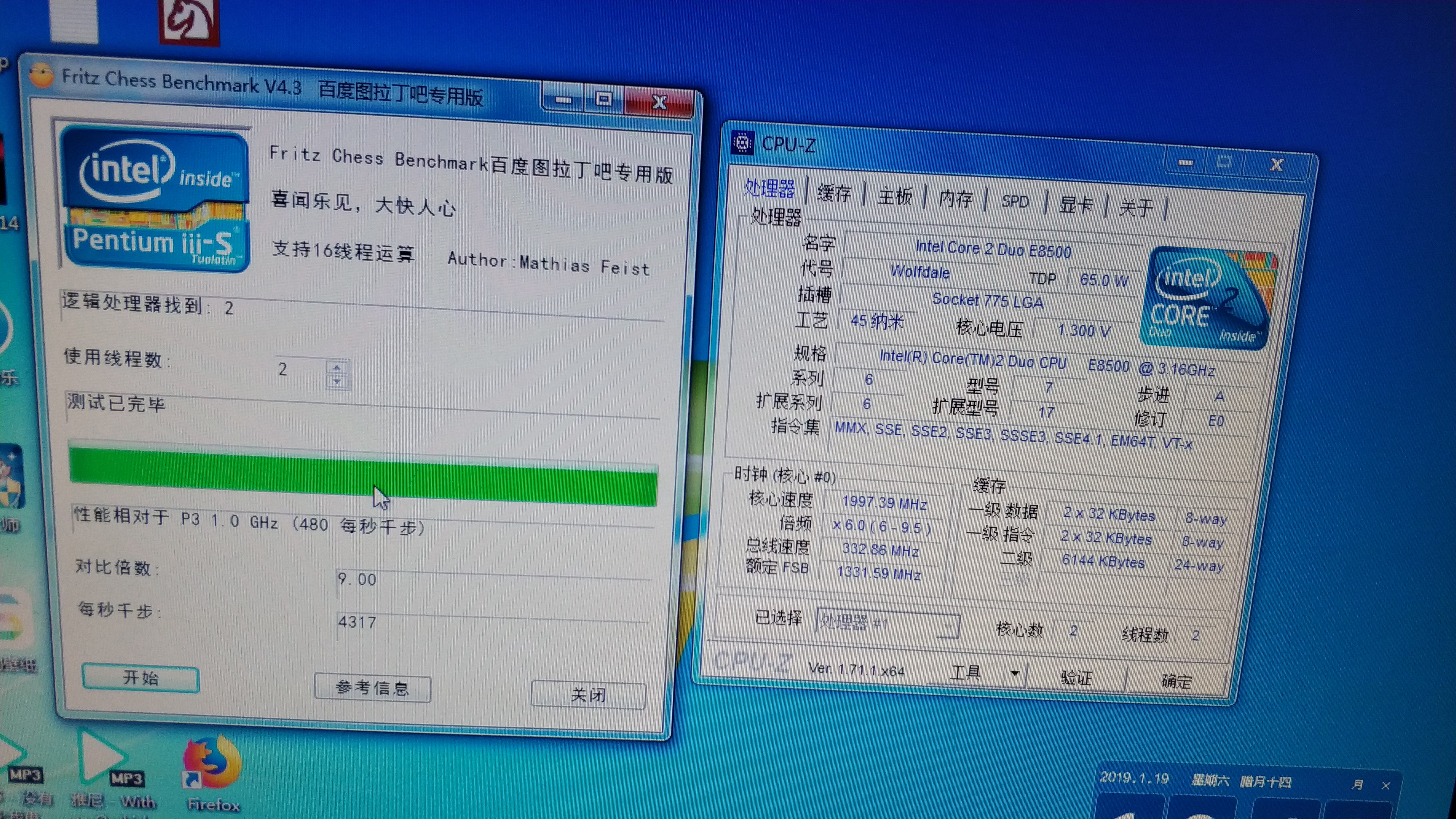Screen dimensions: 1456x819
Task: Click the 月 button on the calendar gadget
Action: pyautogui.click(x=1358, y=784)
